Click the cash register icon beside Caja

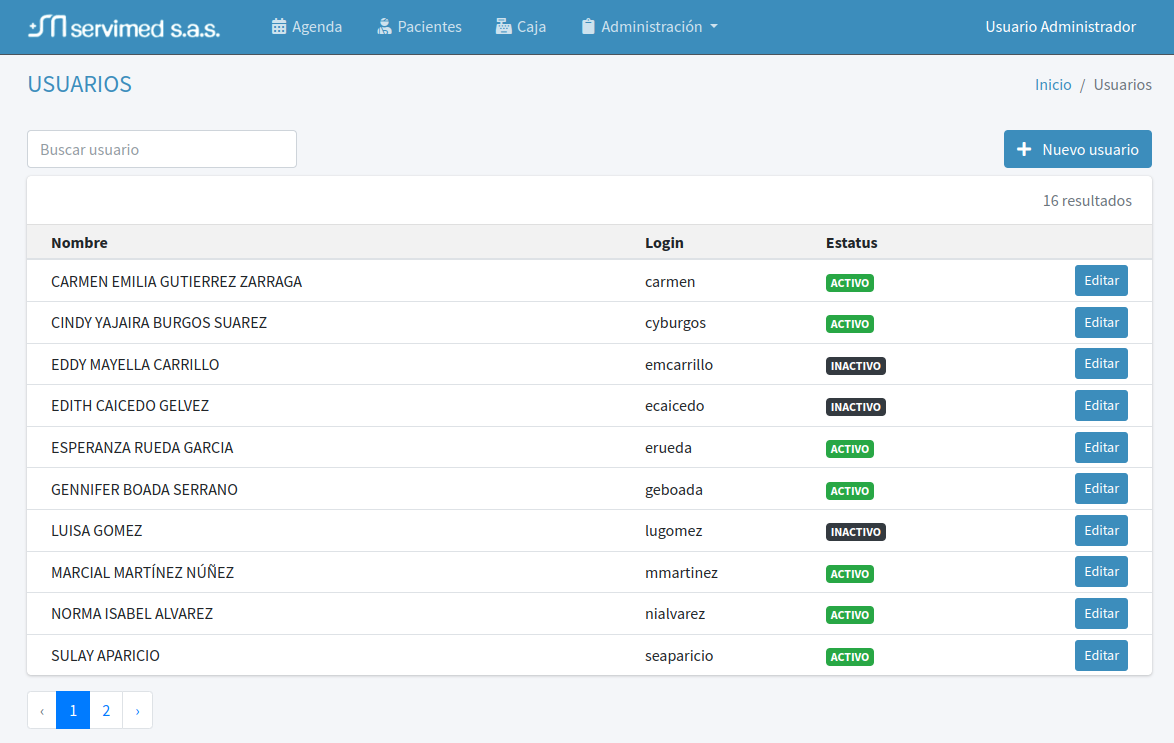[503, 27]
